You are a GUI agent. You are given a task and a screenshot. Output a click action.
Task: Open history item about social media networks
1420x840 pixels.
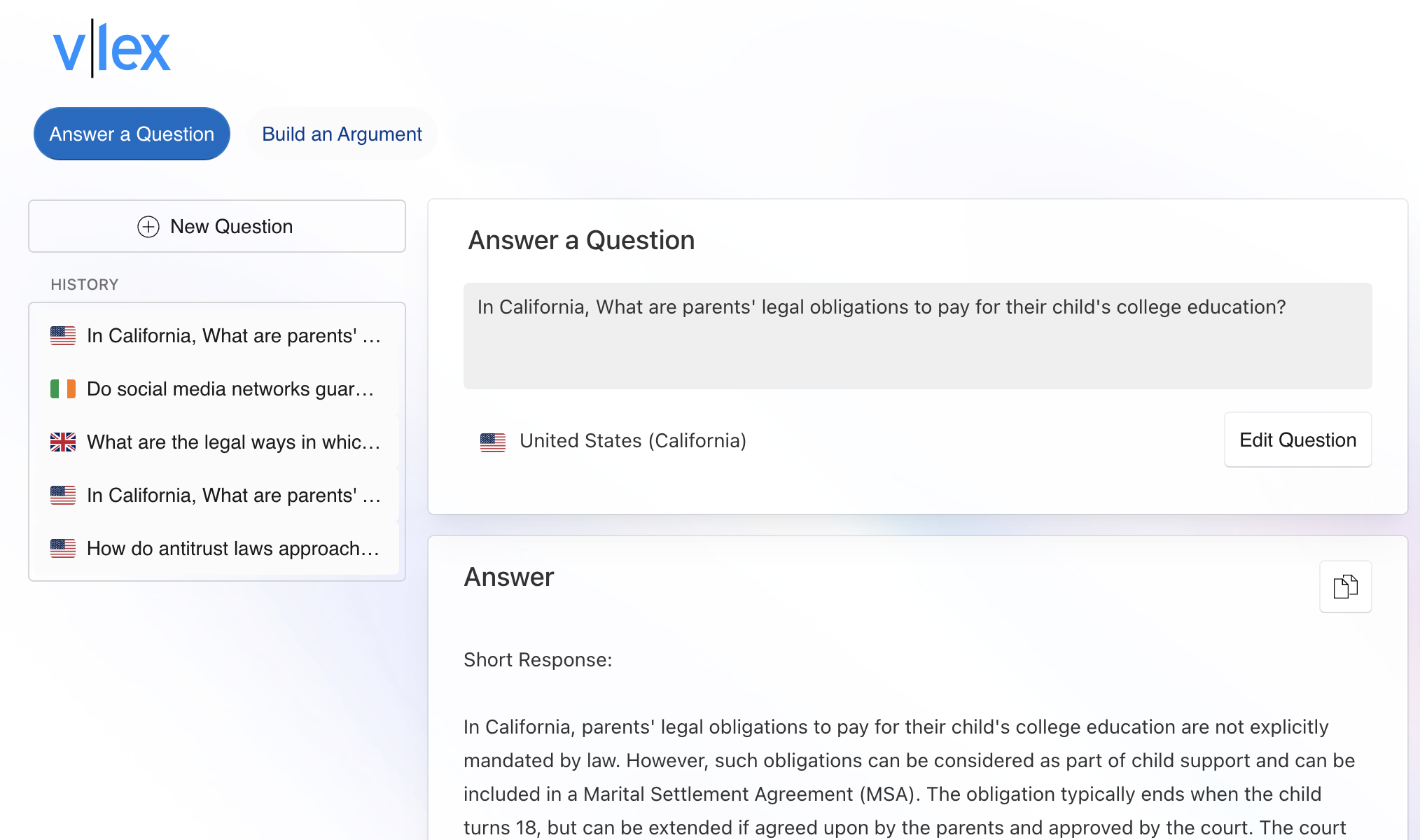pyautogui.click(x=217, y=389)
